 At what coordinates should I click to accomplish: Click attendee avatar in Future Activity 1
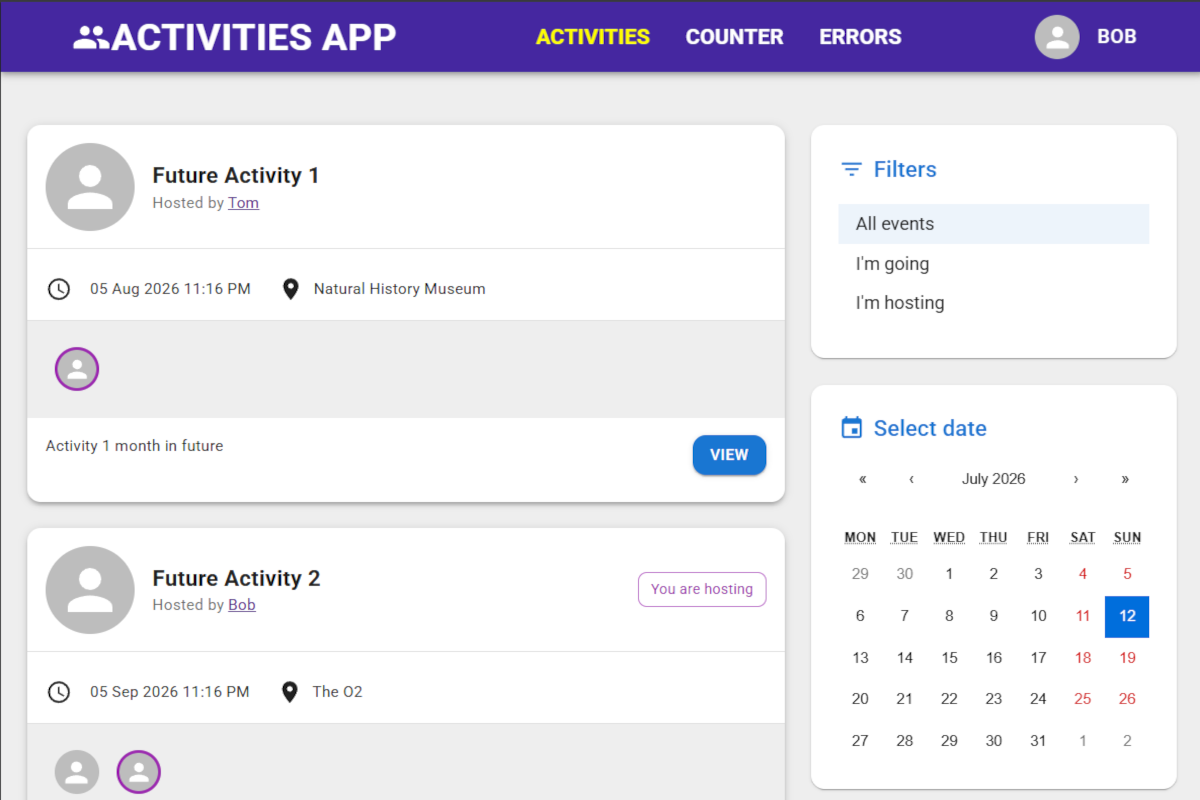tap(77, 369)
